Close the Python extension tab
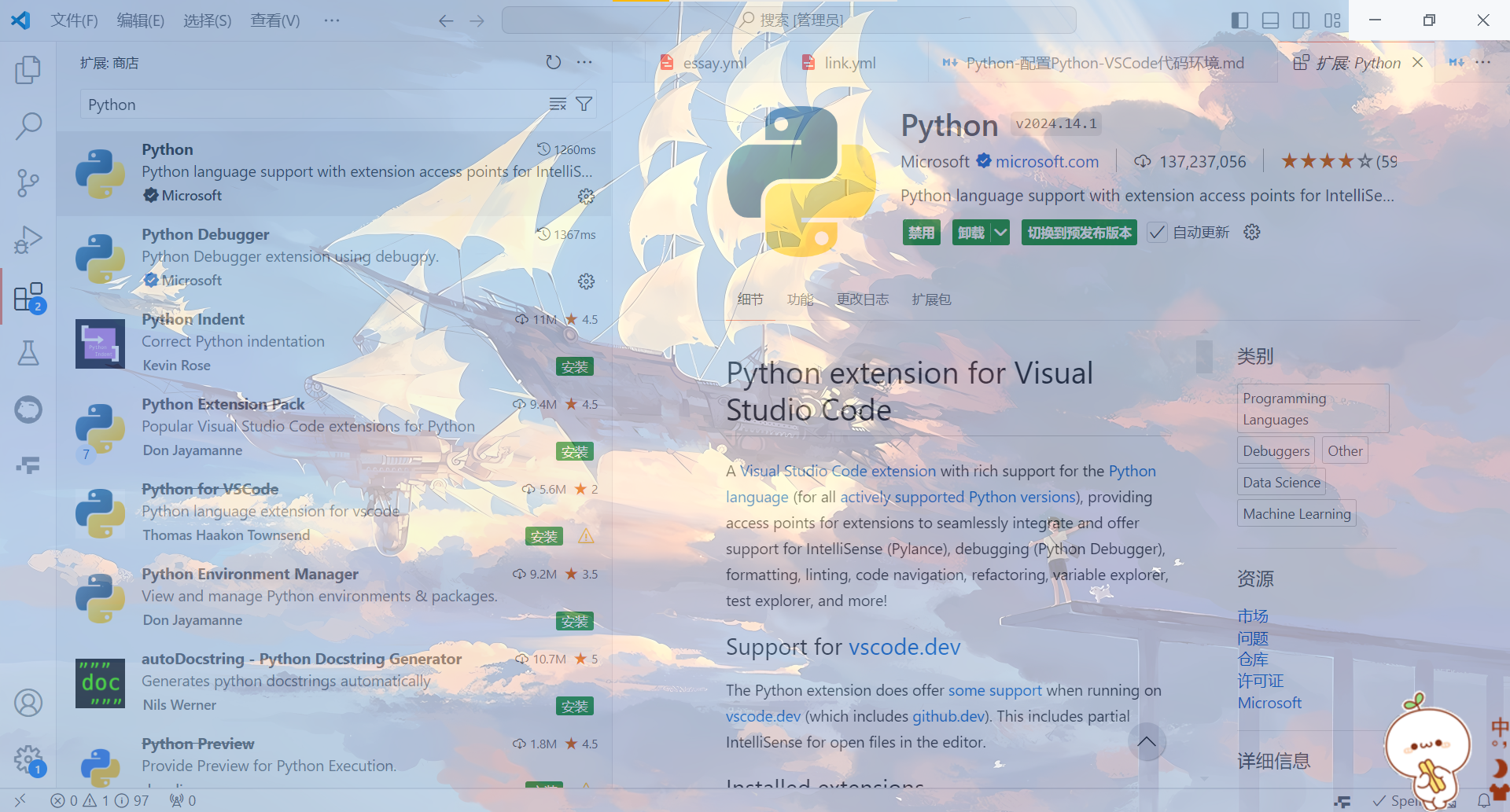The width and height of the screenshot is (1510, 812). click(x=1417, y=62)
